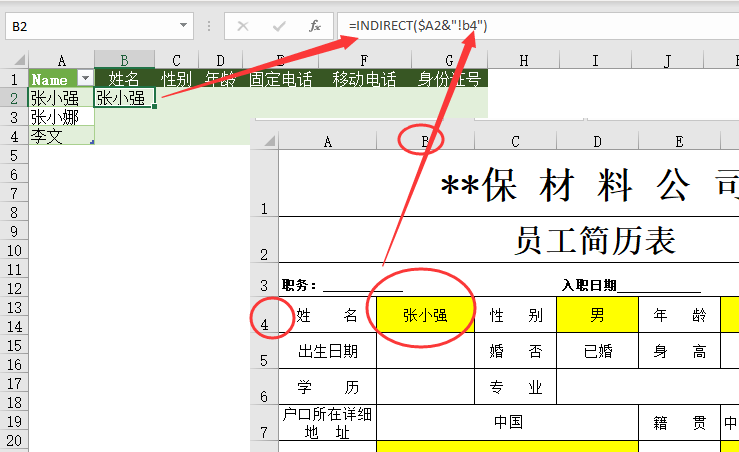The width and height of the screenshot is (739, 452).
Task: Select the yellow cell with 张小强
Action: click(425, 315)
